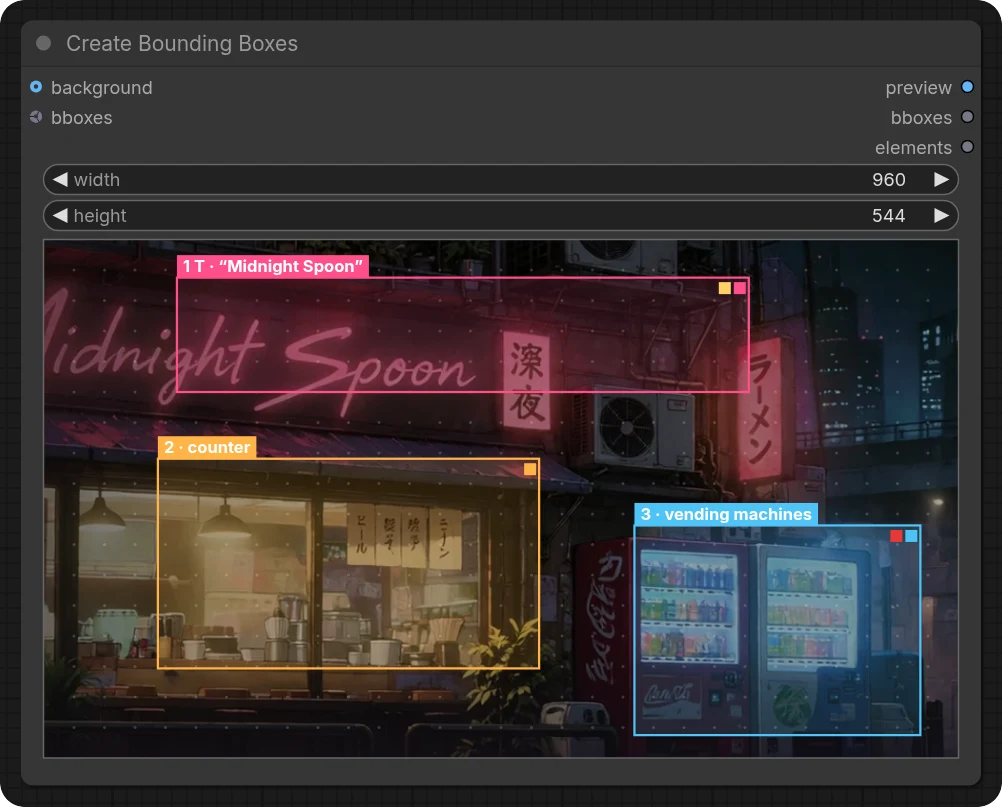Select the "Midnight Spoon" box label tag
This screenshot has width=1002, height=807.
pyautogui.click(x=273, y=266)
